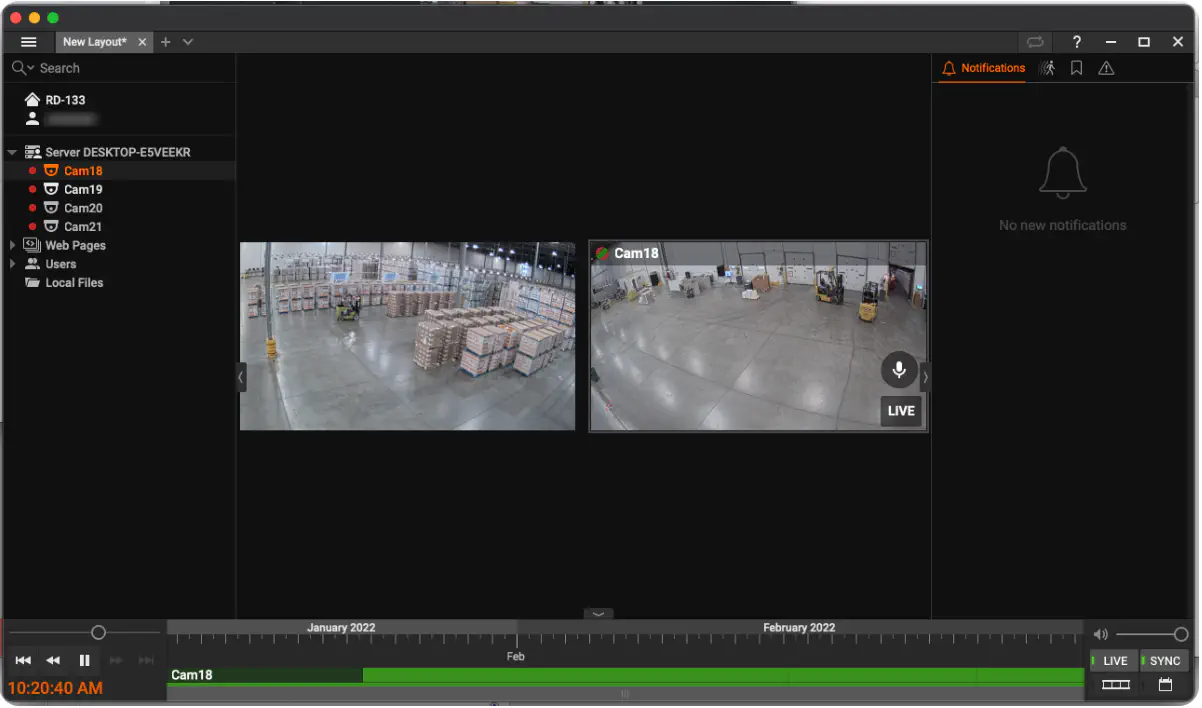
Task: Open the Motion detection panel tab
Action: (1046, 68)
